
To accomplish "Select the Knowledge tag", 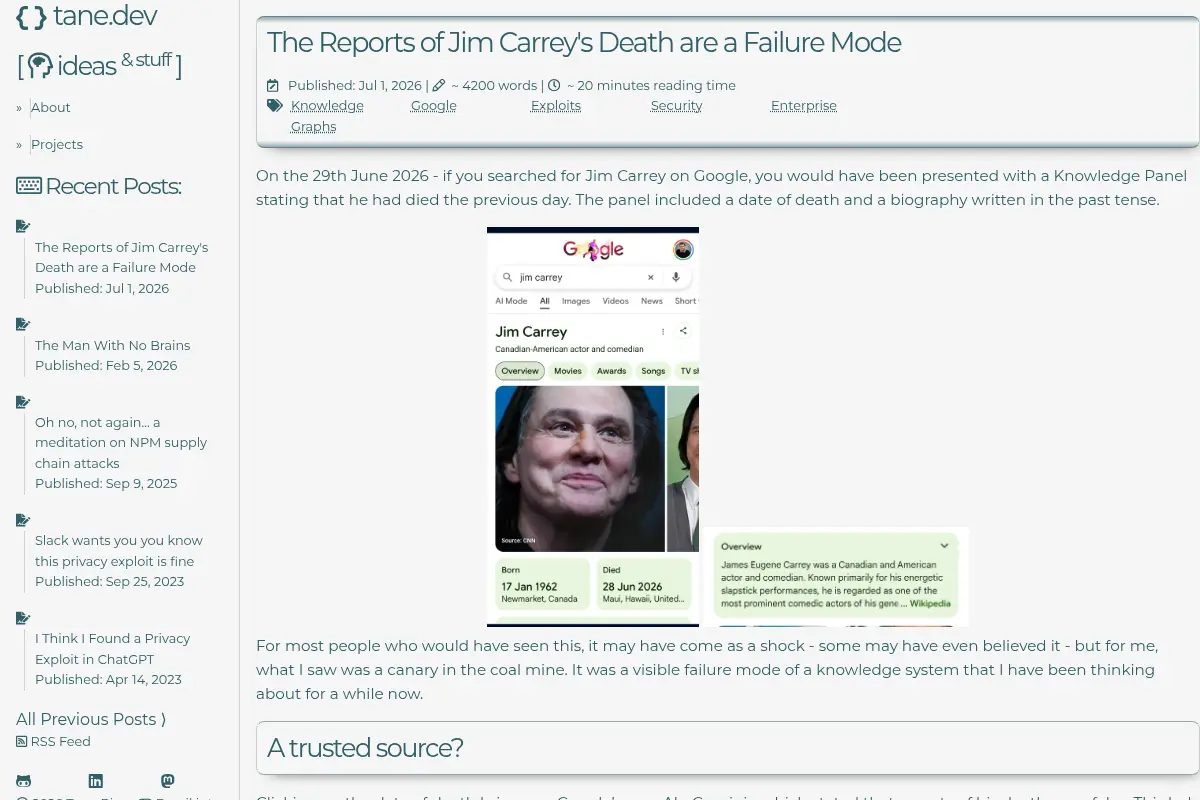I will [x=327, y=106].
